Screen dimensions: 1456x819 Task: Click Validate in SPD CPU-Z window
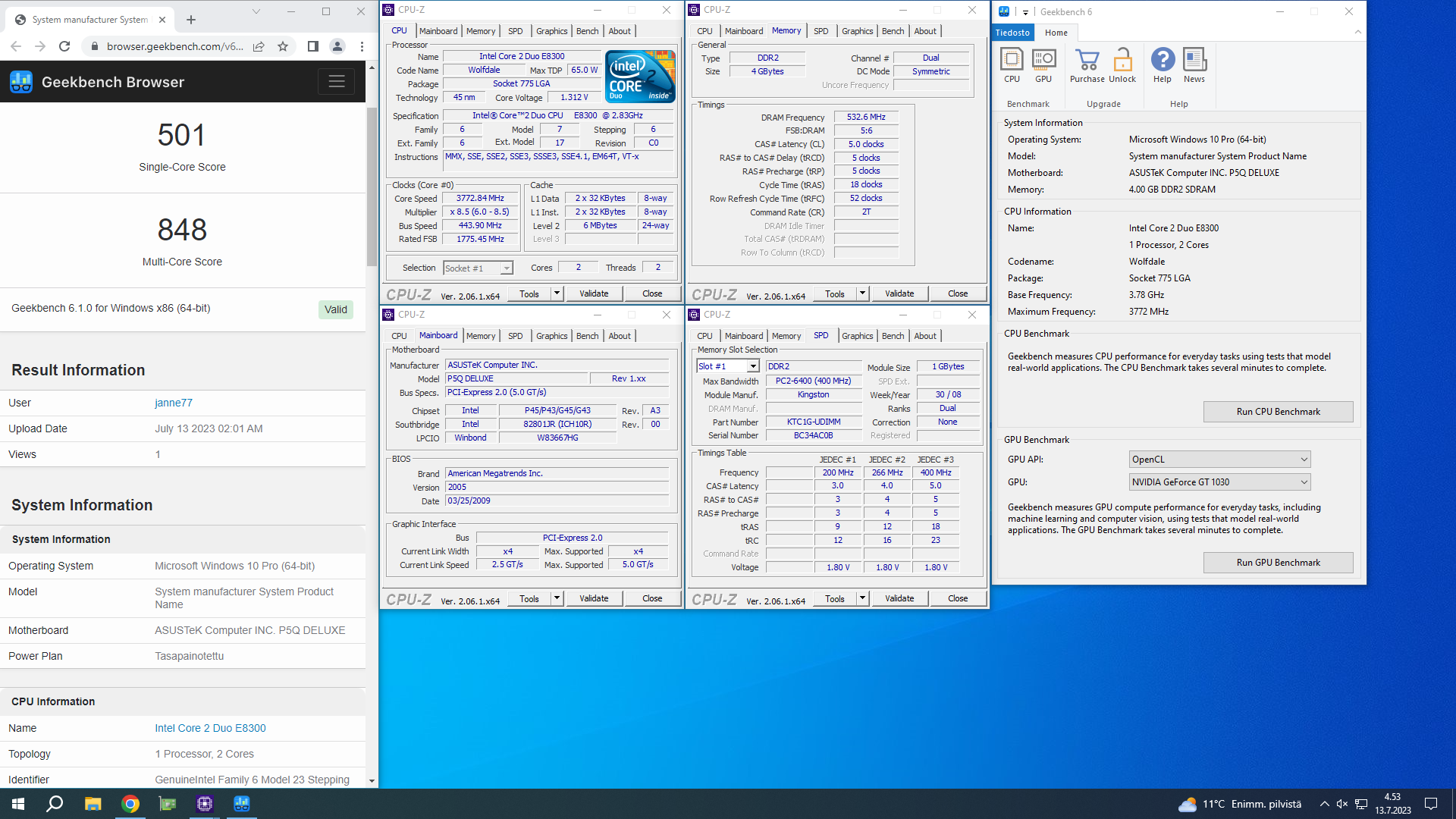(899, 598)
